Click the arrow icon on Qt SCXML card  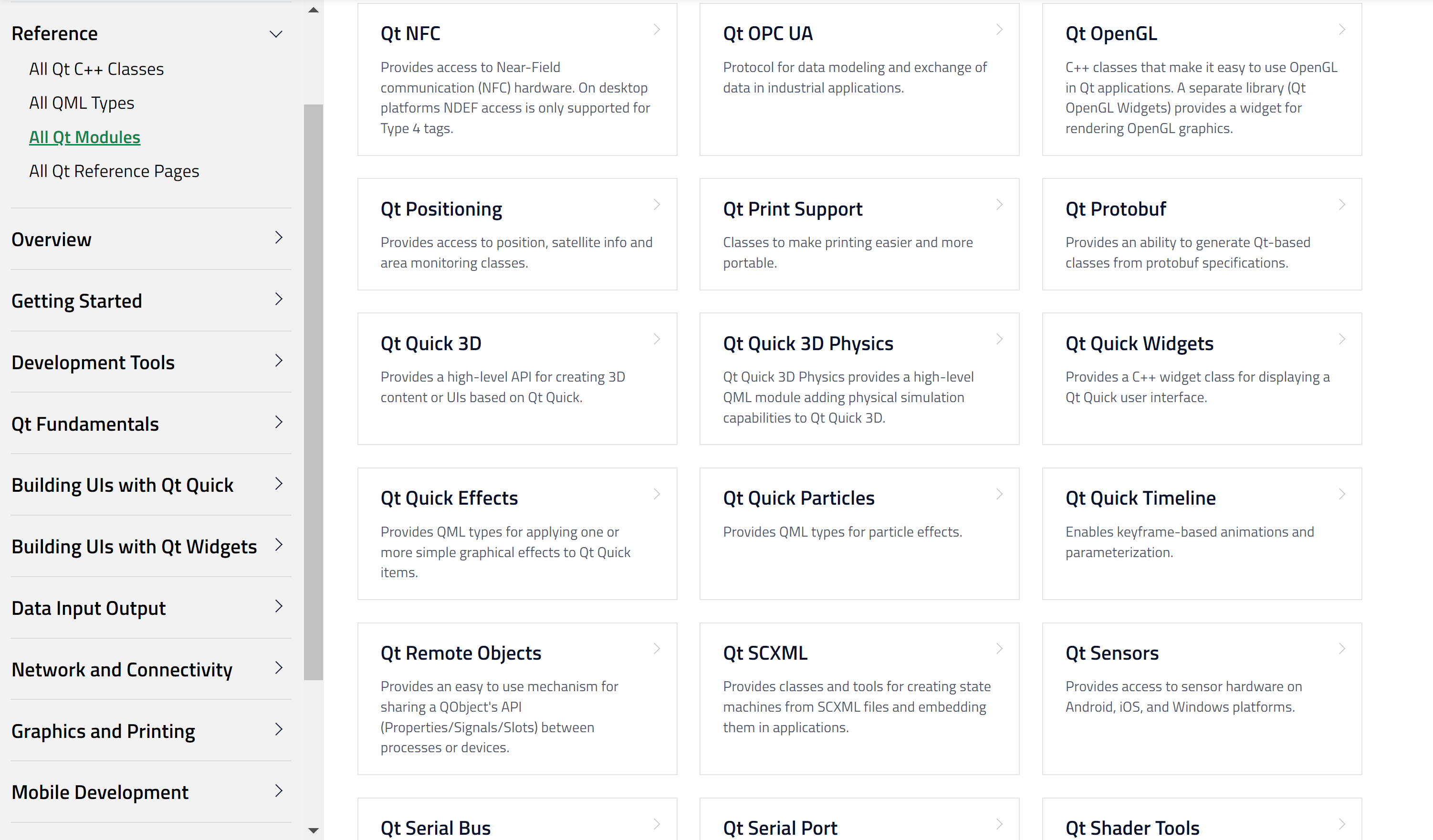[x=999, y=648]
